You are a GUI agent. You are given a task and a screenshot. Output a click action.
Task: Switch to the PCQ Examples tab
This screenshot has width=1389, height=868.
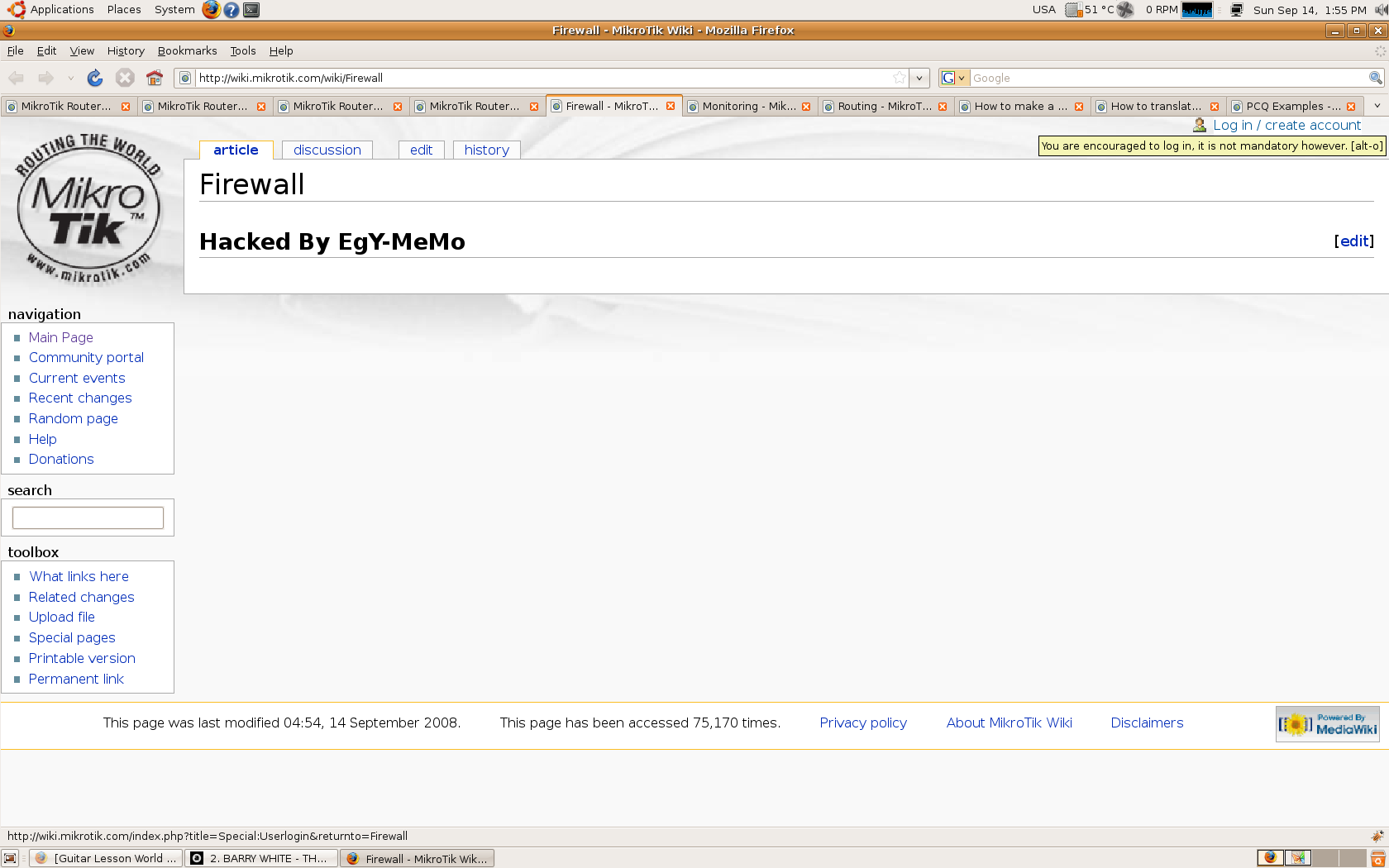(1294, 107)
